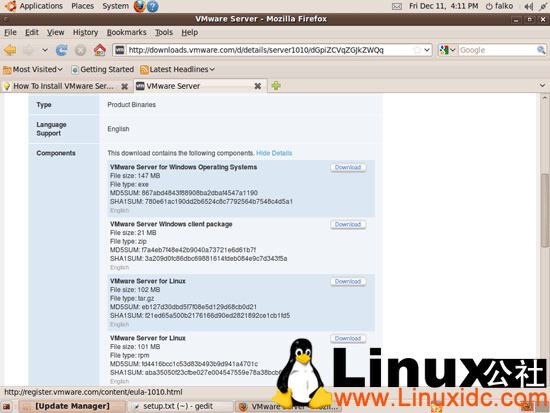Open the address bar history dropdown
550x413 pixels.
coord(427,50)
